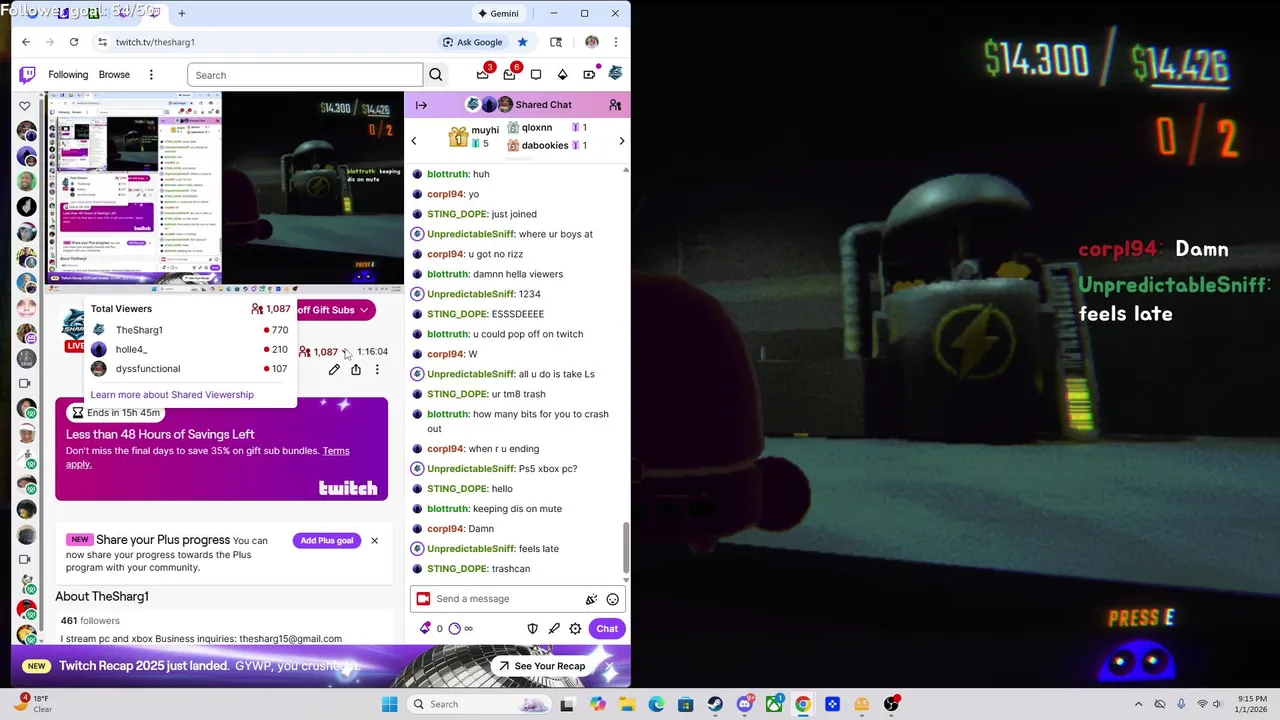Click top gifter muyhi in leaderboard

(x=473, y=136)
